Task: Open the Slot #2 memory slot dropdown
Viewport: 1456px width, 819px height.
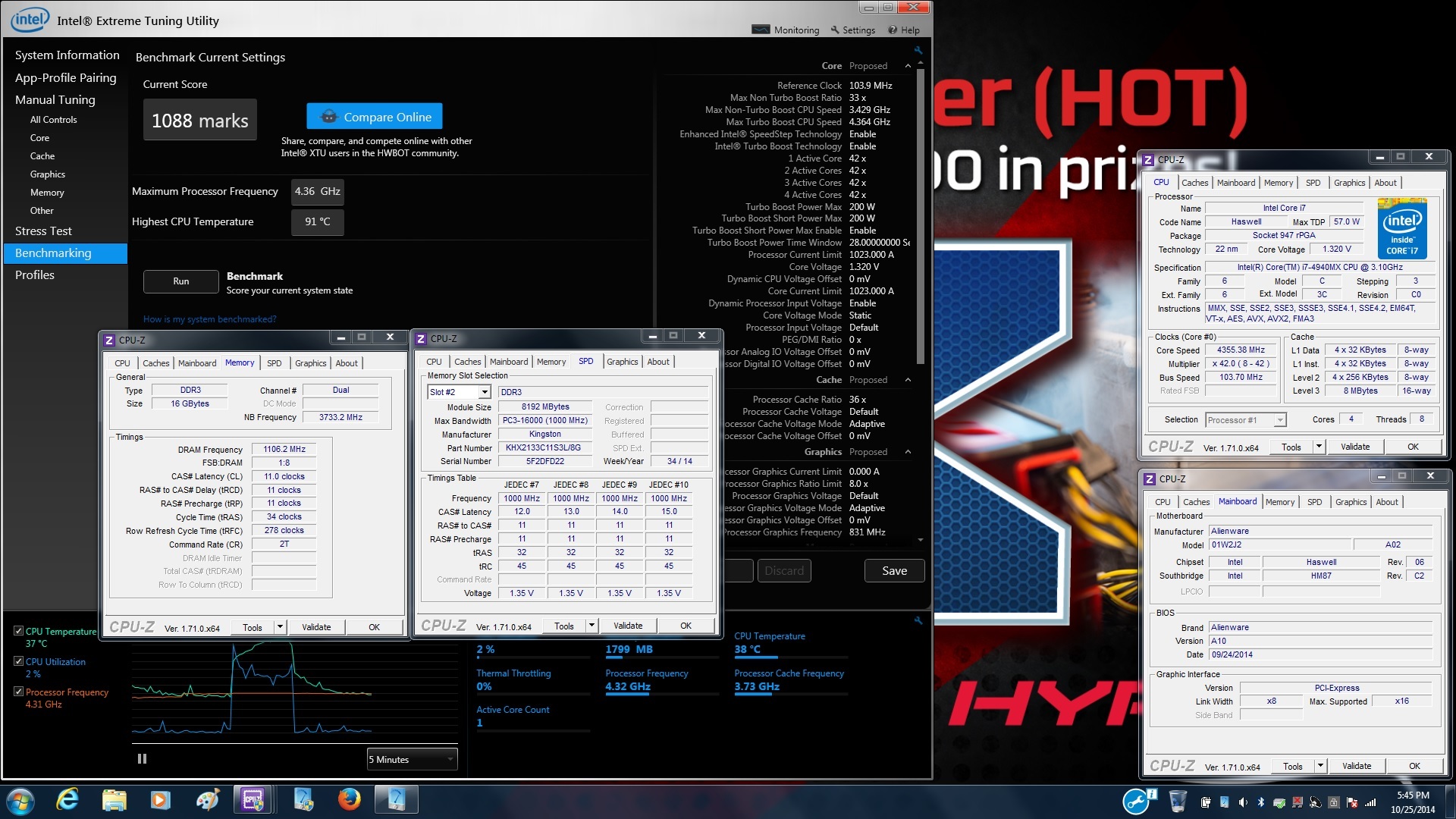Action: pos(460,392)
